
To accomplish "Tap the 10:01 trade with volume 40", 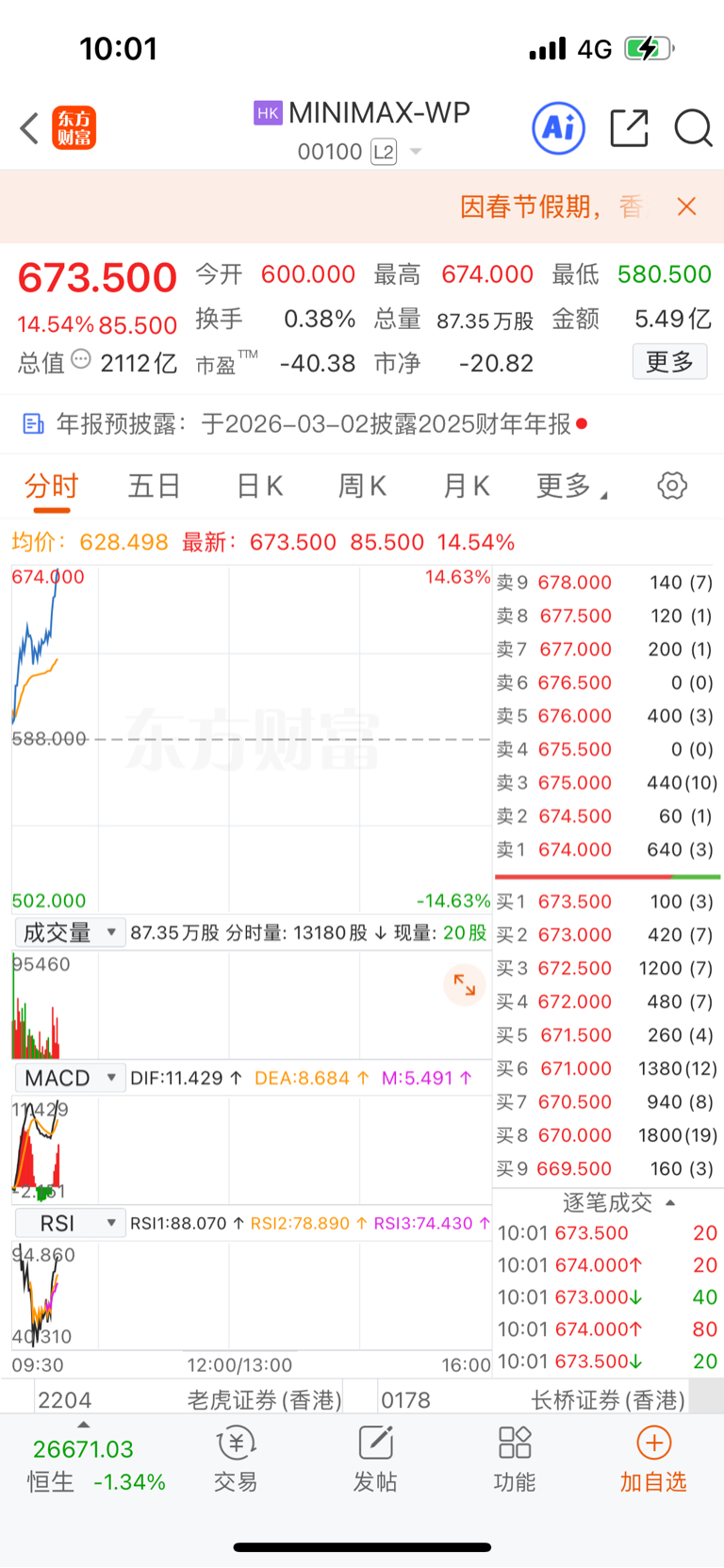I will tap(608, 1297).
